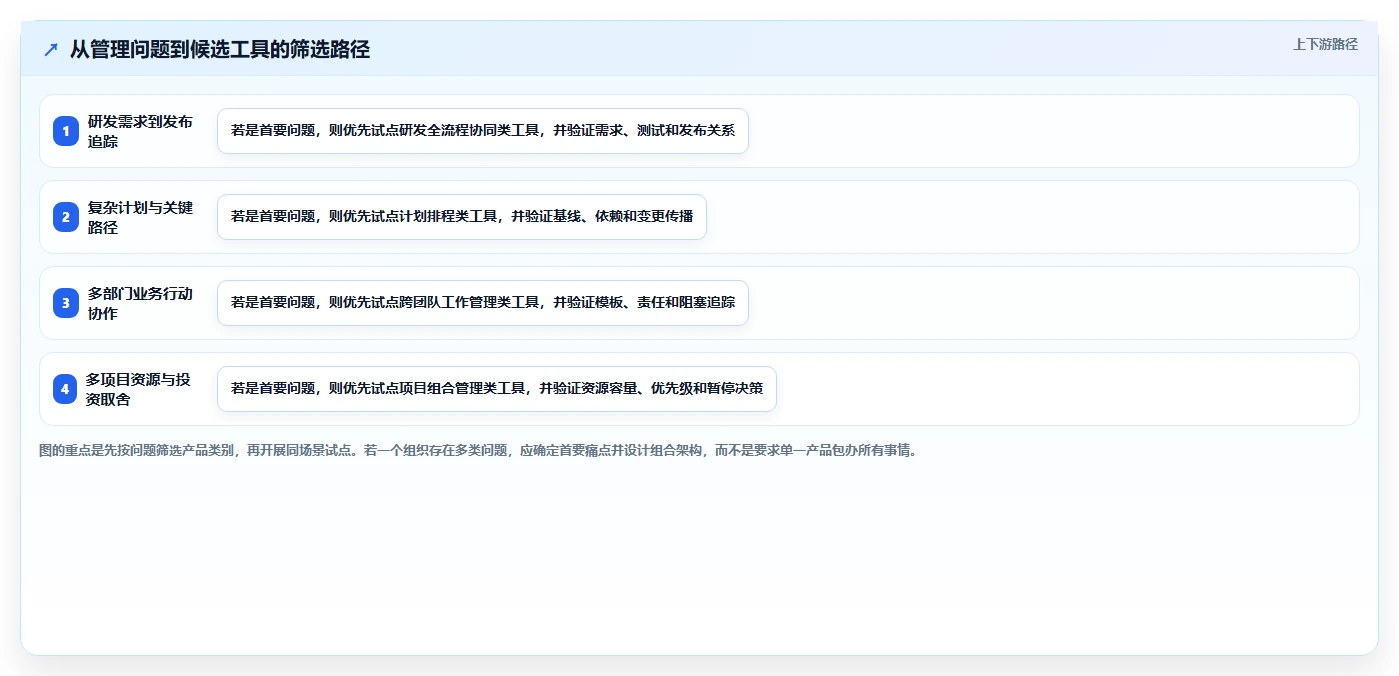Image resolution: width=1399 pixels, height=676 pixels.
Task: Click the footnote starting 图的重点是先按问题筛选
Action: click(478, 450)
